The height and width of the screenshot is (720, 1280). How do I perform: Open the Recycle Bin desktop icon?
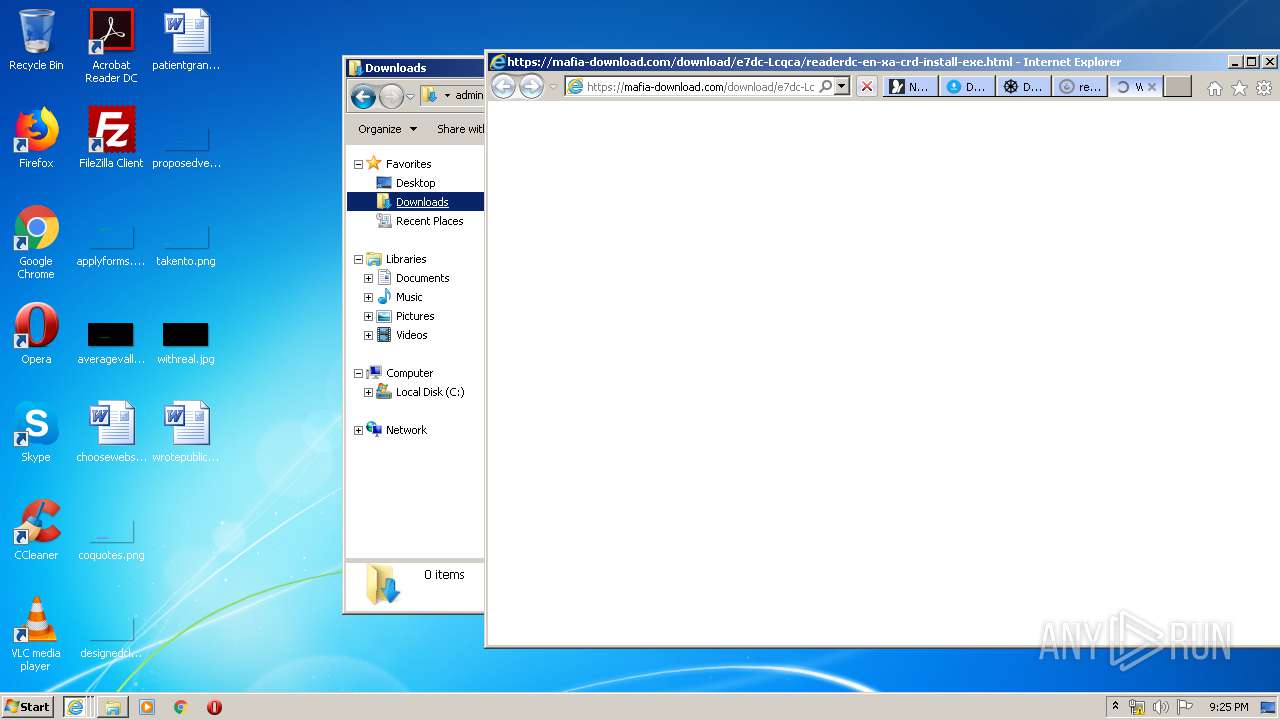[36, 40]
